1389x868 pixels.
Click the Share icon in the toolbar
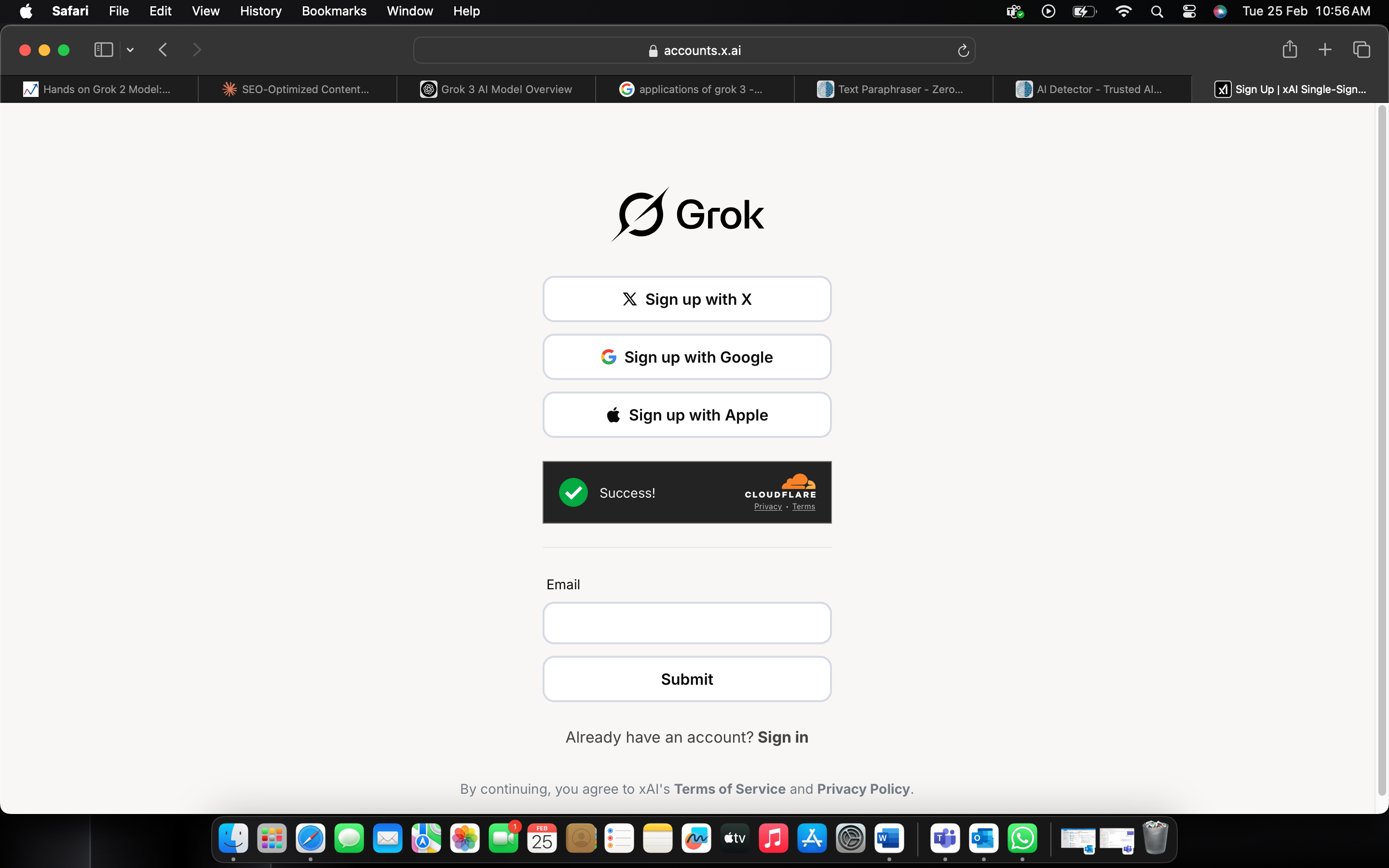[x=1290, y=49]
